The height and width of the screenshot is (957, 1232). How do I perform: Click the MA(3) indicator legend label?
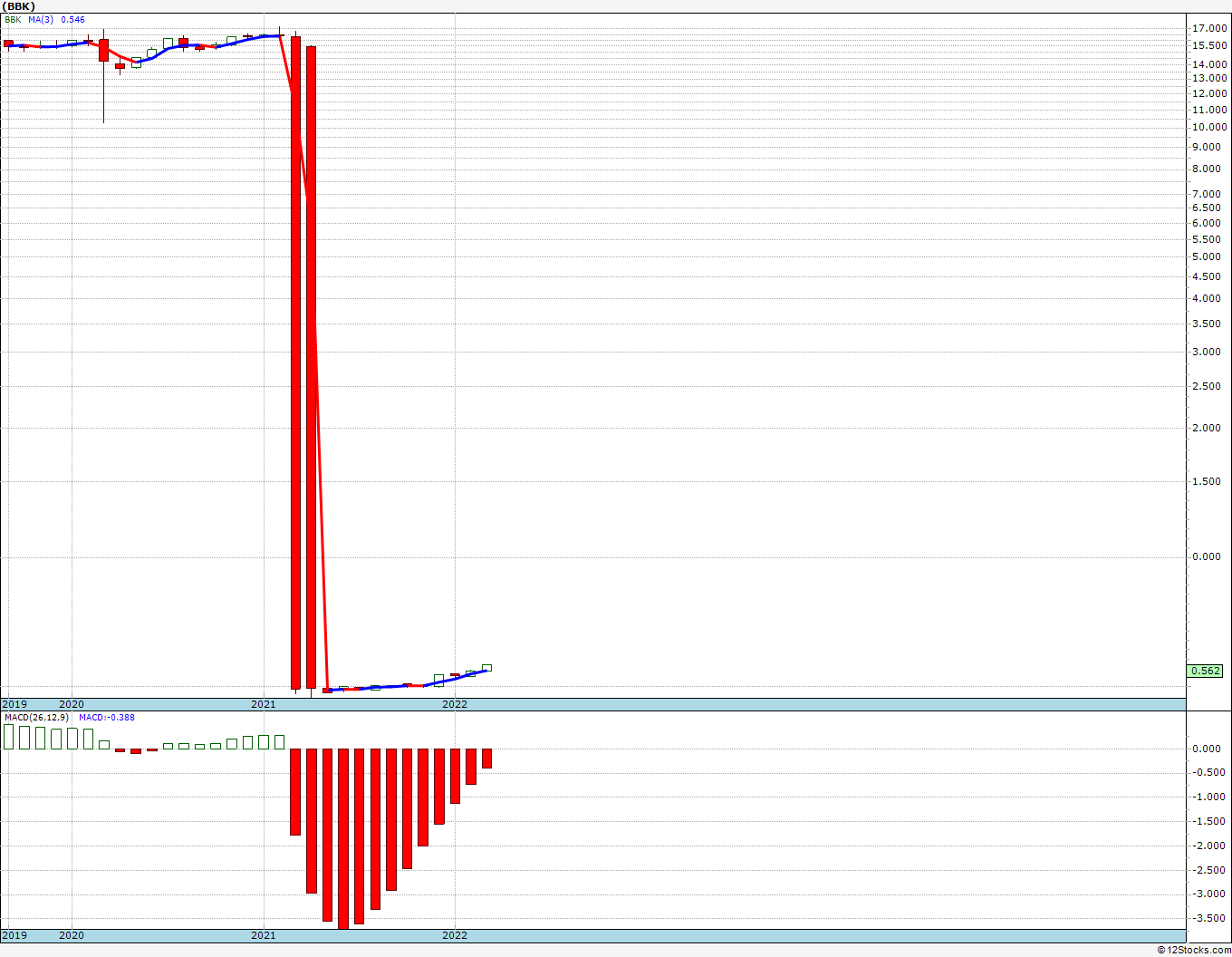(41, 19)
